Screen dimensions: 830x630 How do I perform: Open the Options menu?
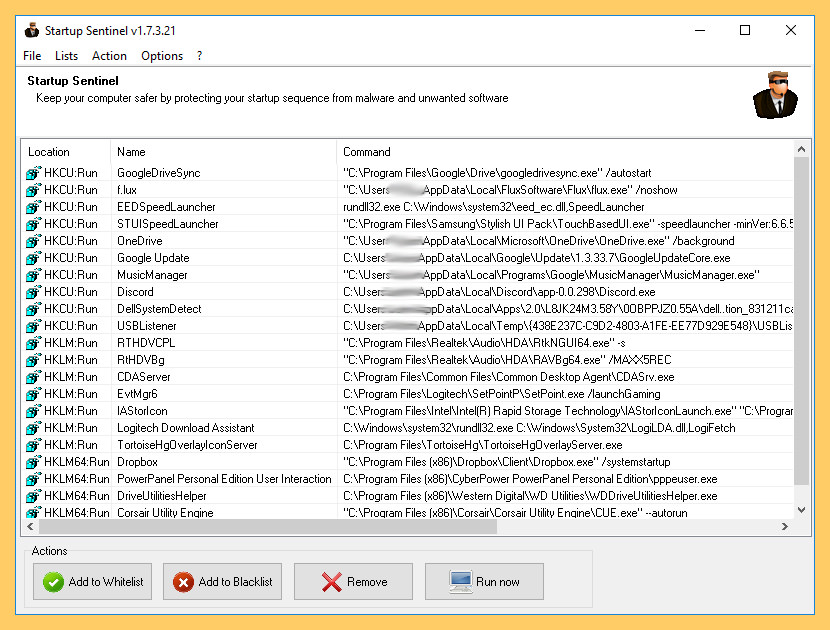pos(161,56)
